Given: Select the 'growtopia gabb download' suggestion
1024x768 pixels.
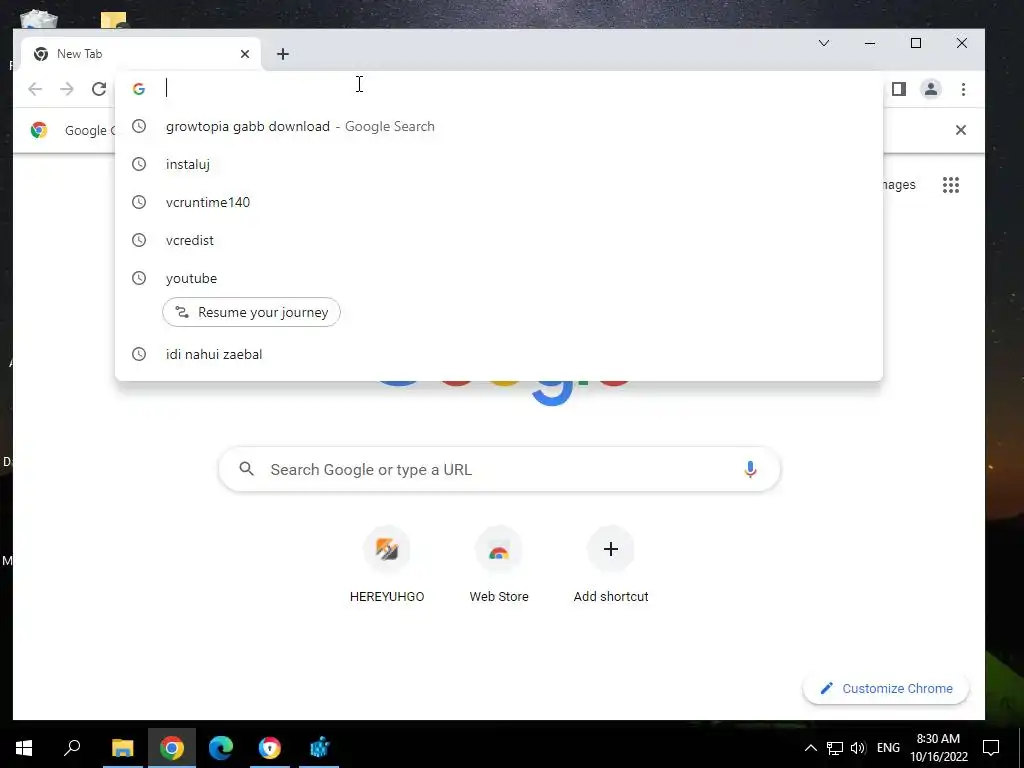Looking at the screenshot, I should coord(499,126).
